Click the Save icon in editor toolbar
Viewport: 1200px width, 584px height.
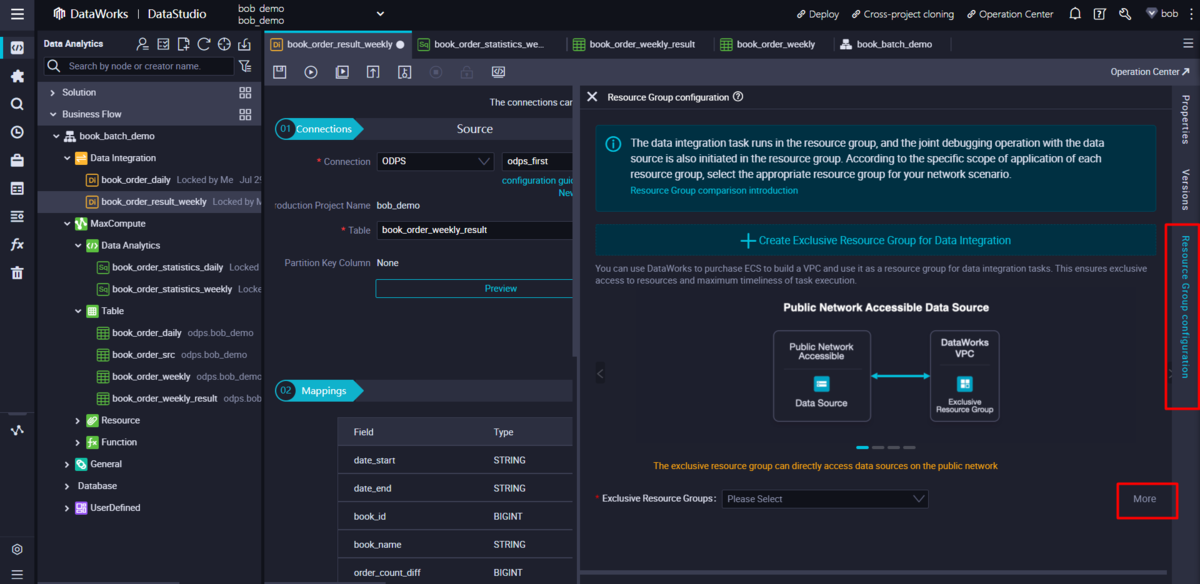click(x=280, y=72)
